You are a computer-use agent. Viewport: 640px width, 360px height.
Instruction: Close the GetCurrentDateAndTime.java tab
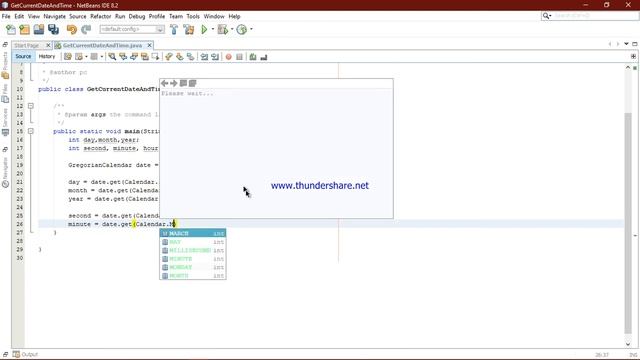149,45
